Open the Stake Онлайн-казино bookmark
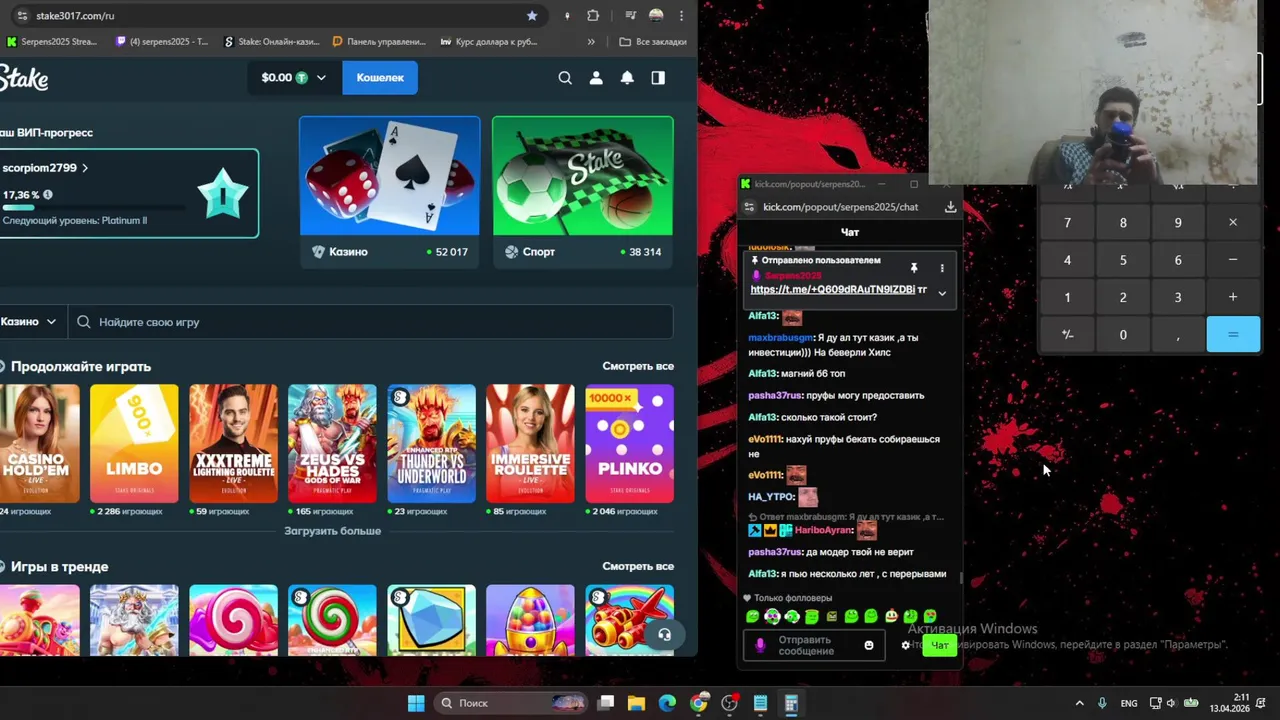Image resolution: width=1280 pixels, height=720 pixels. 272,42
